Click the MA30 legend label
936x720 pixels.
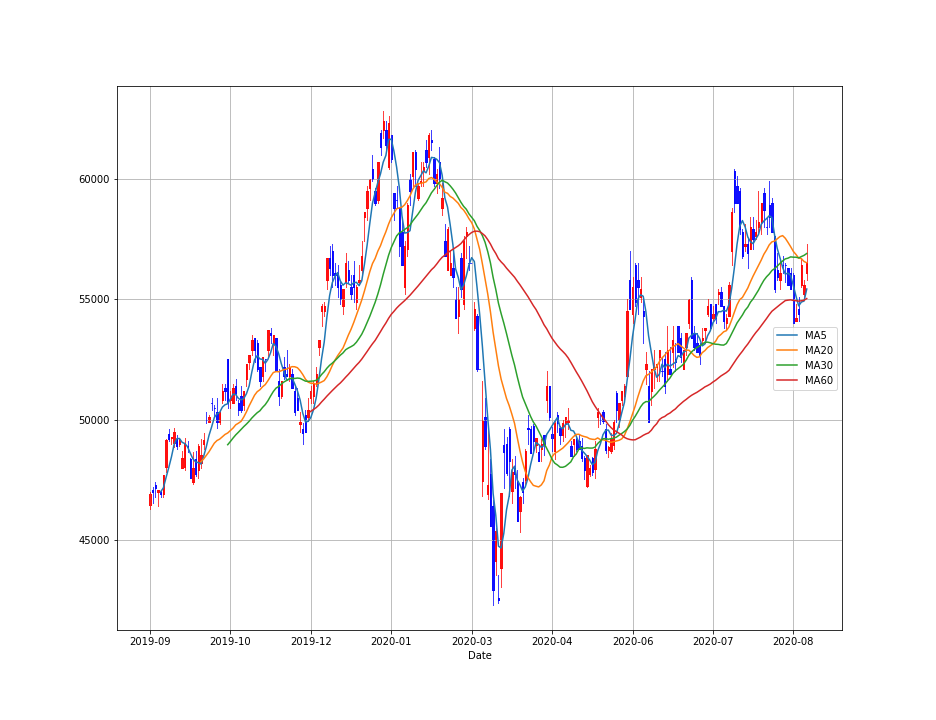click(818, 365)
